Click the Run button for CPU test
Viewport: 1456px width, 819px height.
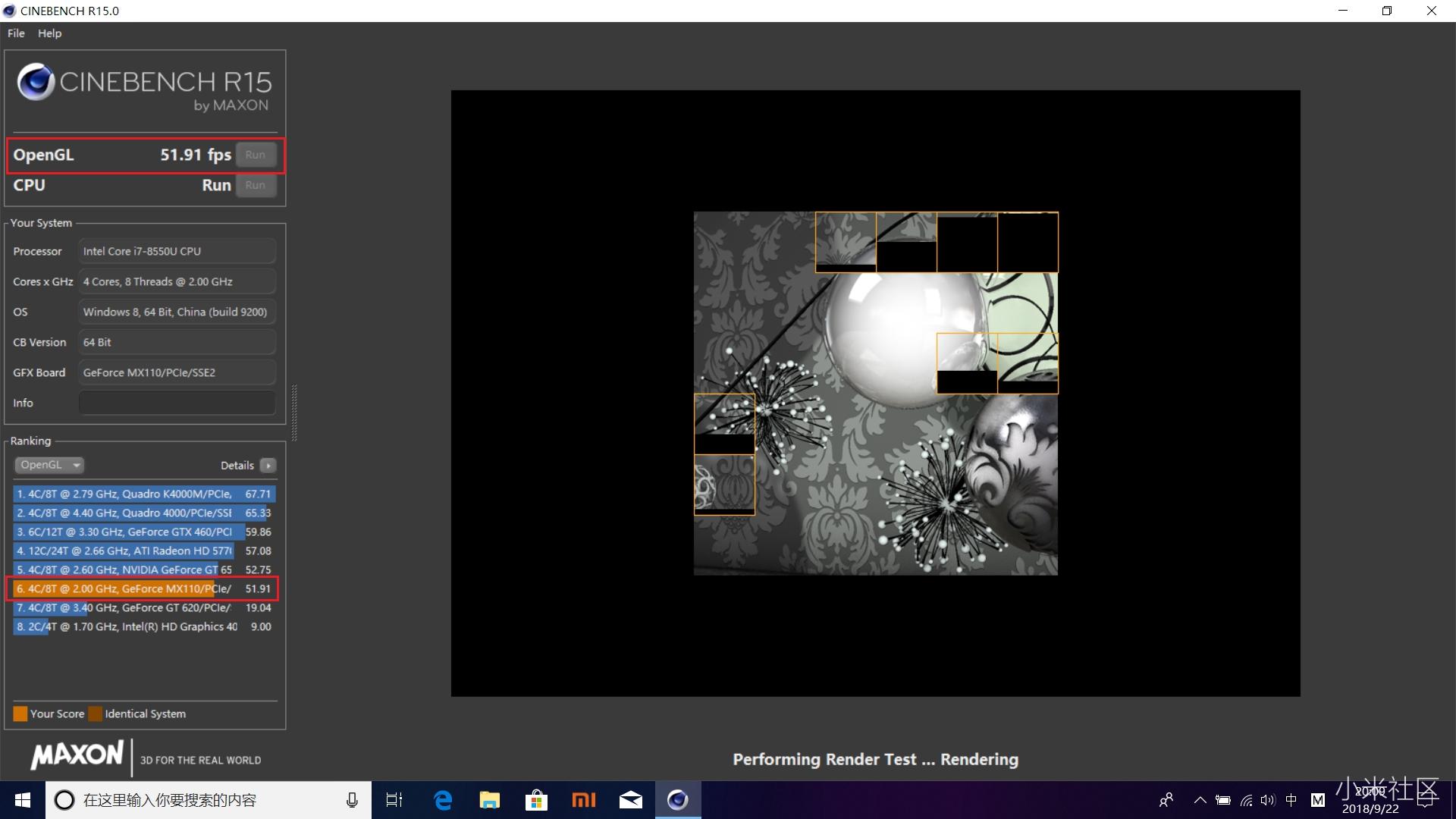[x=256, y=185]
